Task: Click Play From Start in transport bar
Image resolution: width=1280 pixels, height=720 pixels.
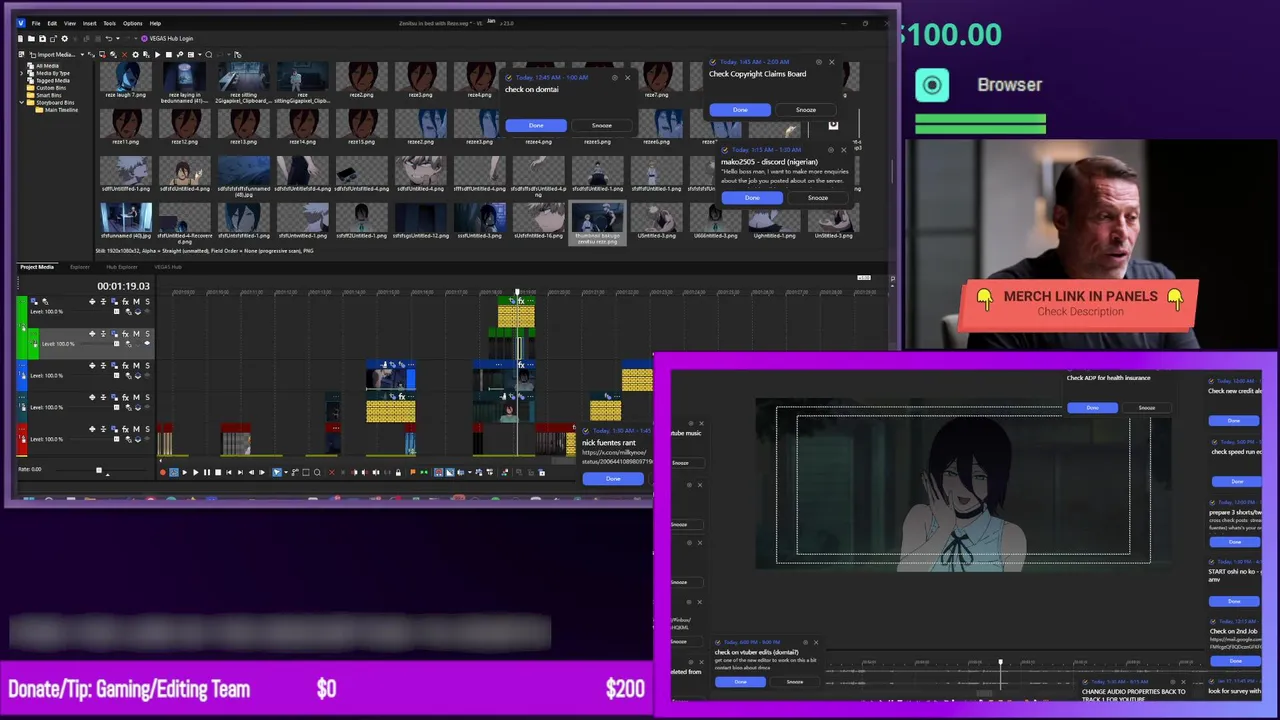Action: click(185, 472)
